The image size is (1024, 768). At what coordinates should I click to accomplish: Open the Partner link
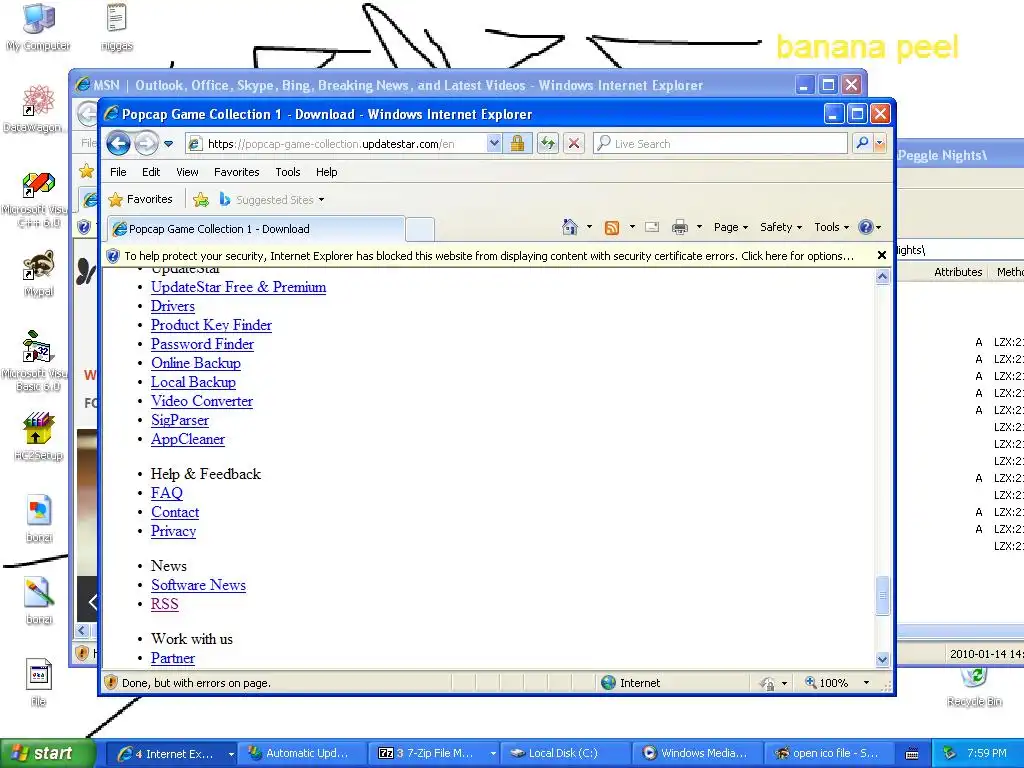pos(172,658)
